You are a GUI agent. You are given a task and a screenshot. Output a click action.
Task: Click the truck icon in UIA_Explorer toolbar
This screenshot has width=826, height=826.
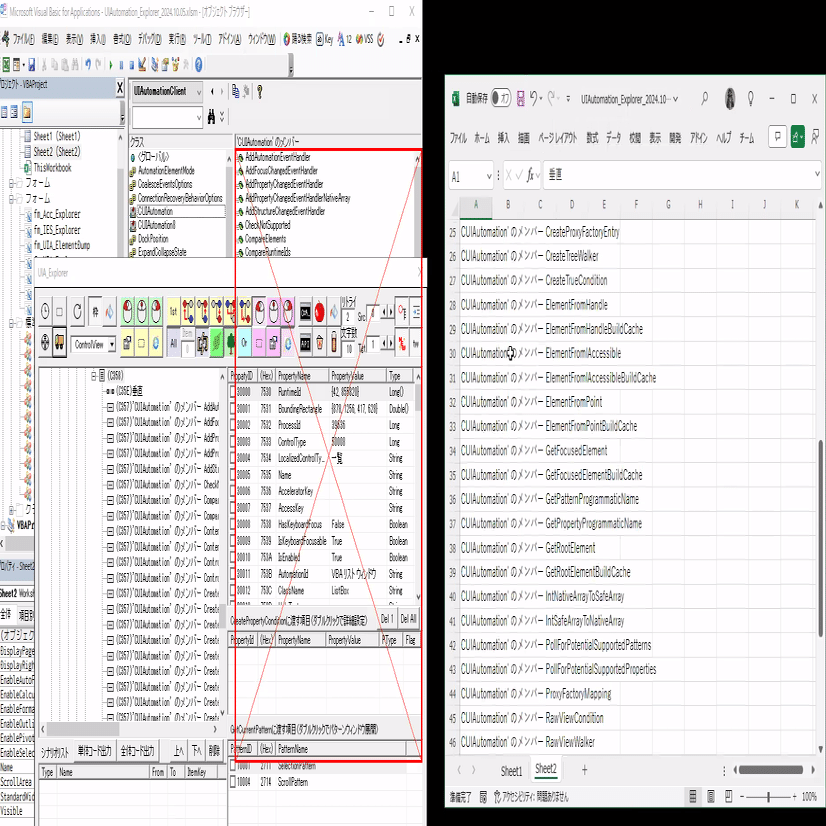60,343
